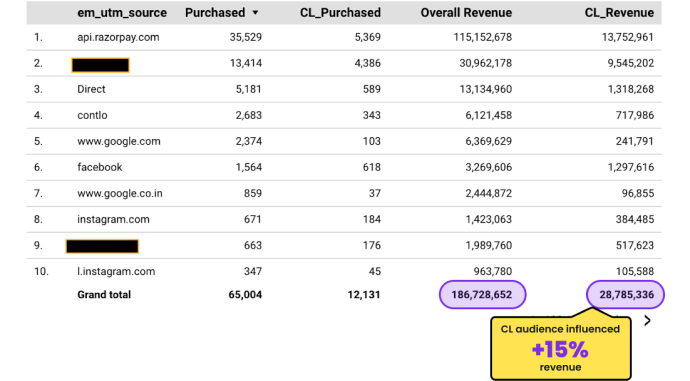Click Overall Revenue value 6,369,629

point(488,141)
